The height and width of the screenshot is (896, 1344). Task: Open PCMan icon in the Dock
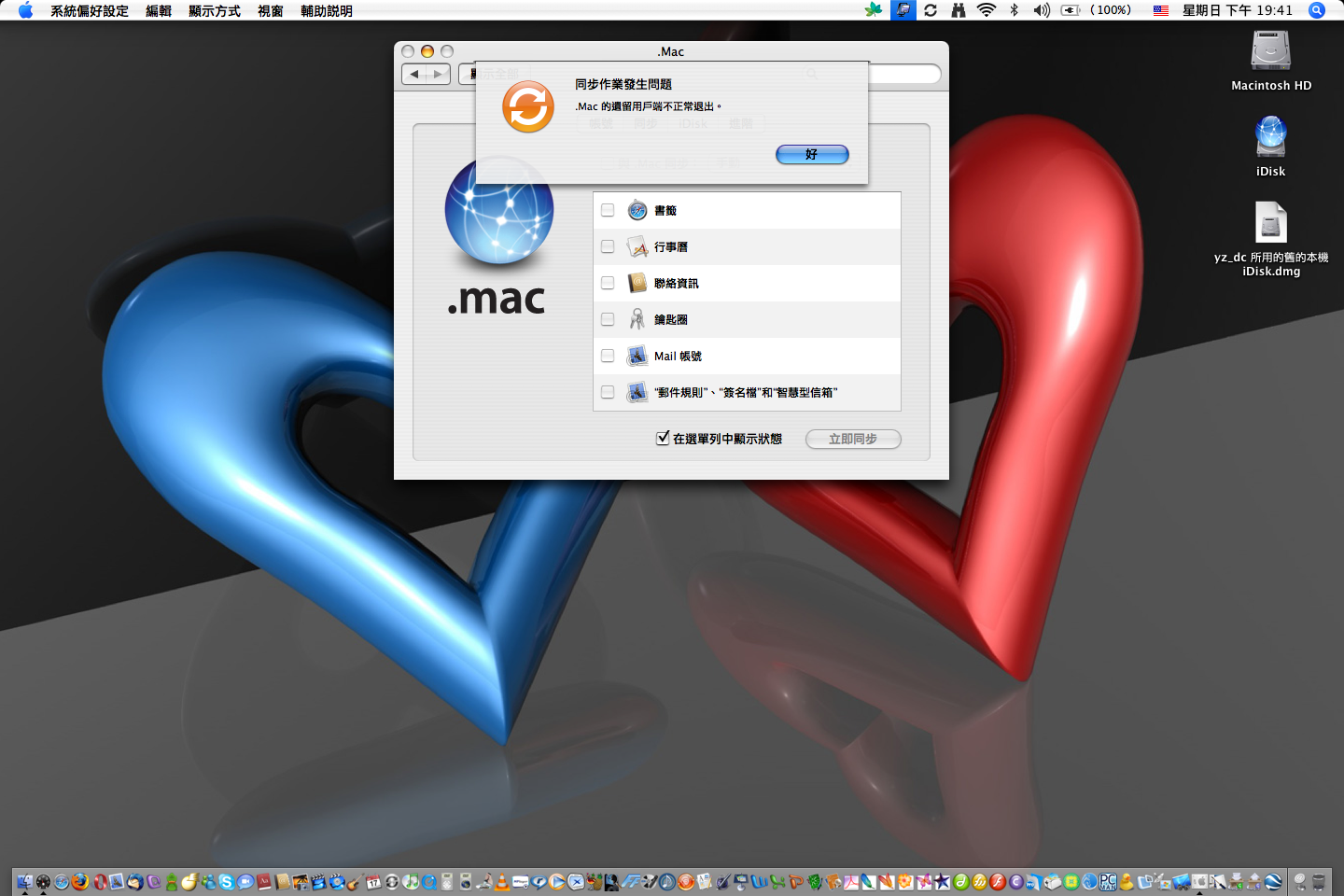coord(1108,881)
